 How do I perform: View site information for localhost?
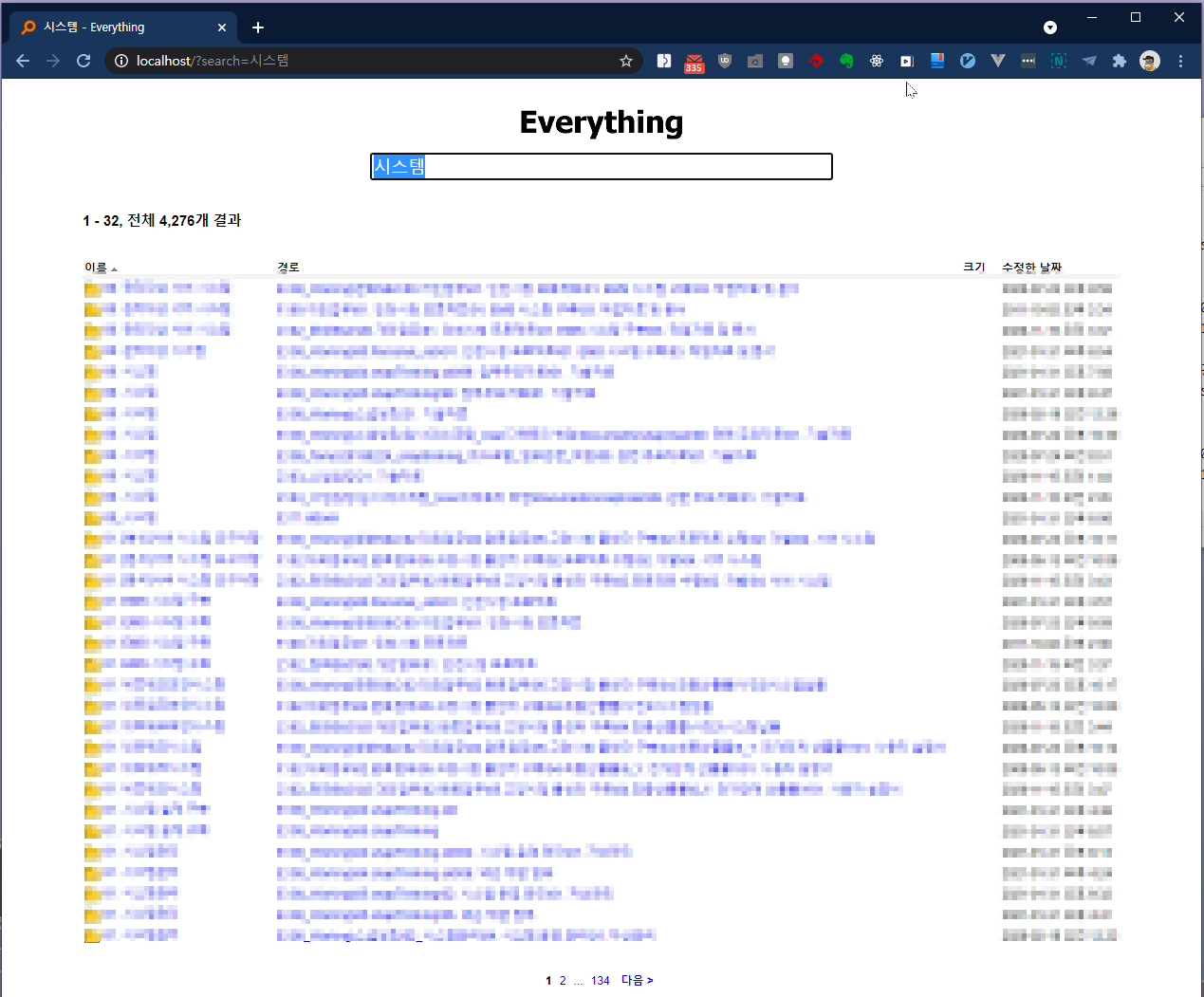pyautogui.click(x=121, y=61)
